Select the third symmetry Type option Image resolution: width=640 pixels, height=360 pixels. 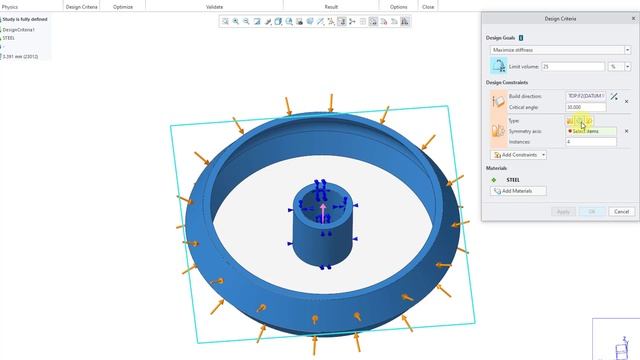click(x=589, y=121)
